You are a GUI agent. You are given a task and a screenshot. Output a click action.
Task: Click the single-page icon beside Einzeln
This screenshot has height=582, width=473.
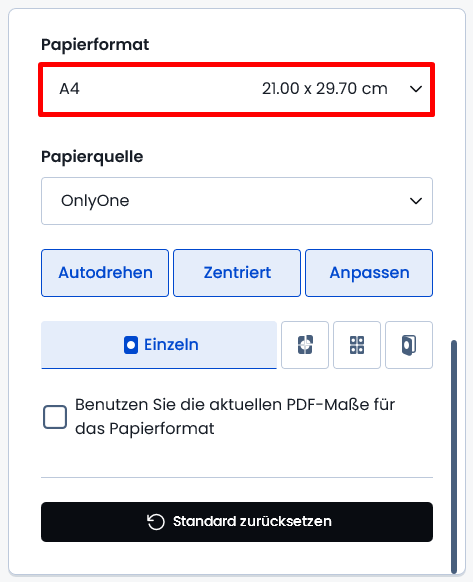[131, 345]
